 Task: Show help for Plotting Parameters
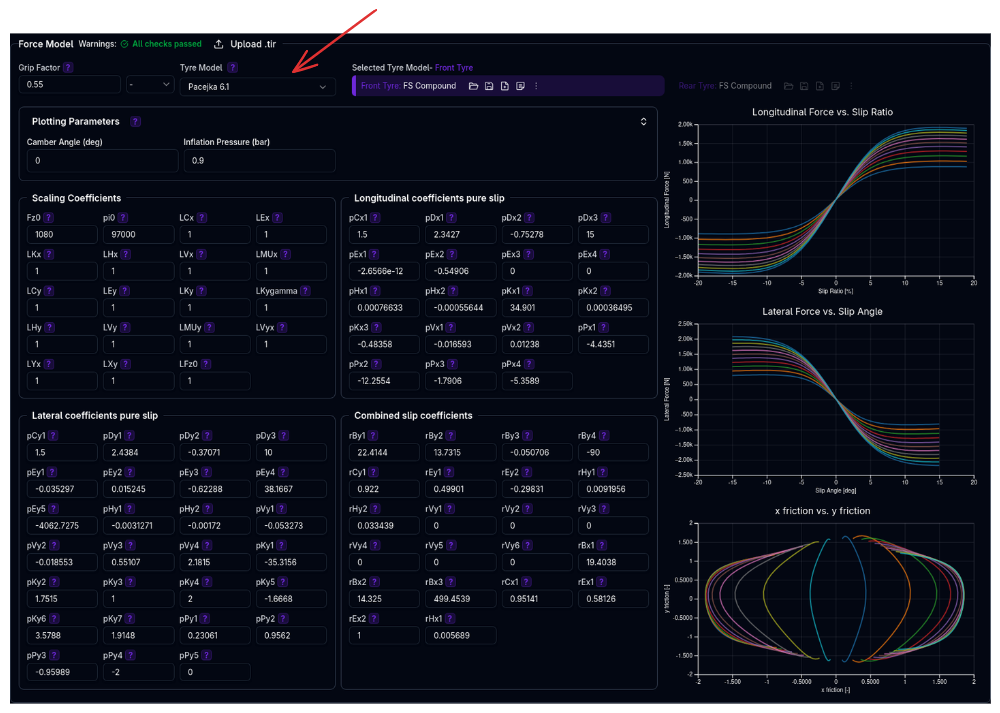pos(136,122)
